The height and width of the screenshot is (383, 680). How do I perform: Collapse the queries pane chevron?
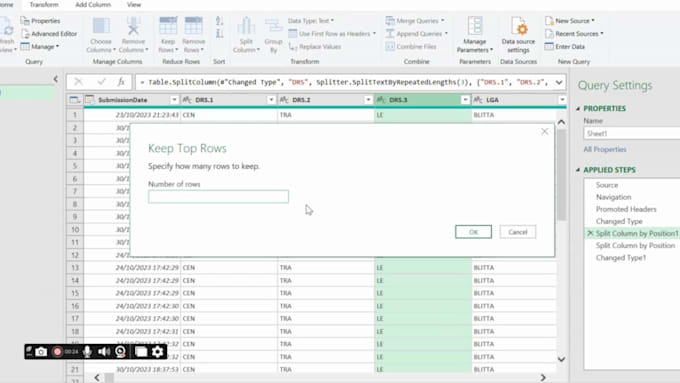point(56,79)
